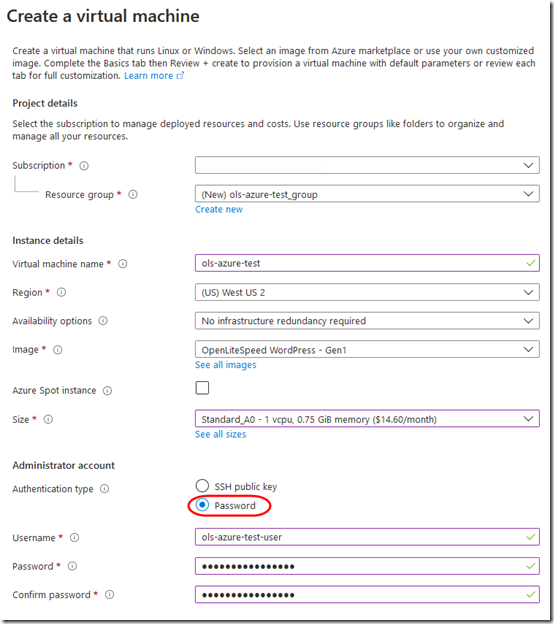Open the Subscription dropdown
The height and width of the screenshot is (624, 554).
tap(367, 165)
